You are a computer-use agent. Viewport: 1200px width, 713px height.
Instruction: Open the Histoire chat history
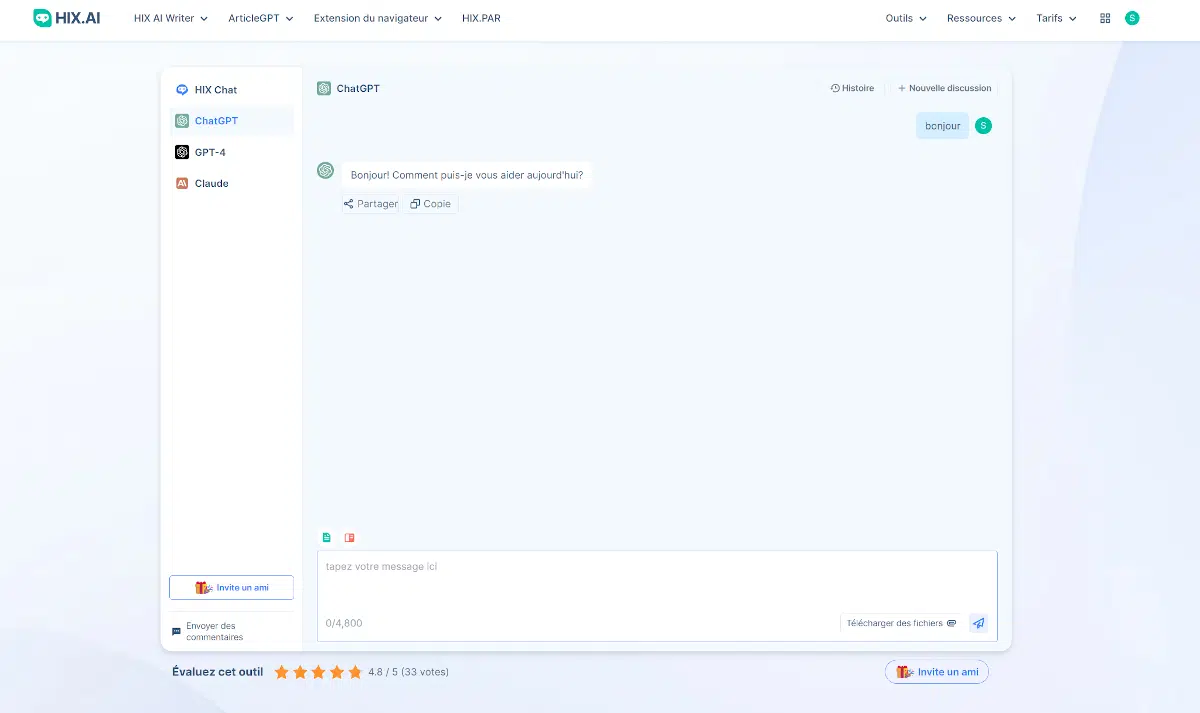click(852, 88)
